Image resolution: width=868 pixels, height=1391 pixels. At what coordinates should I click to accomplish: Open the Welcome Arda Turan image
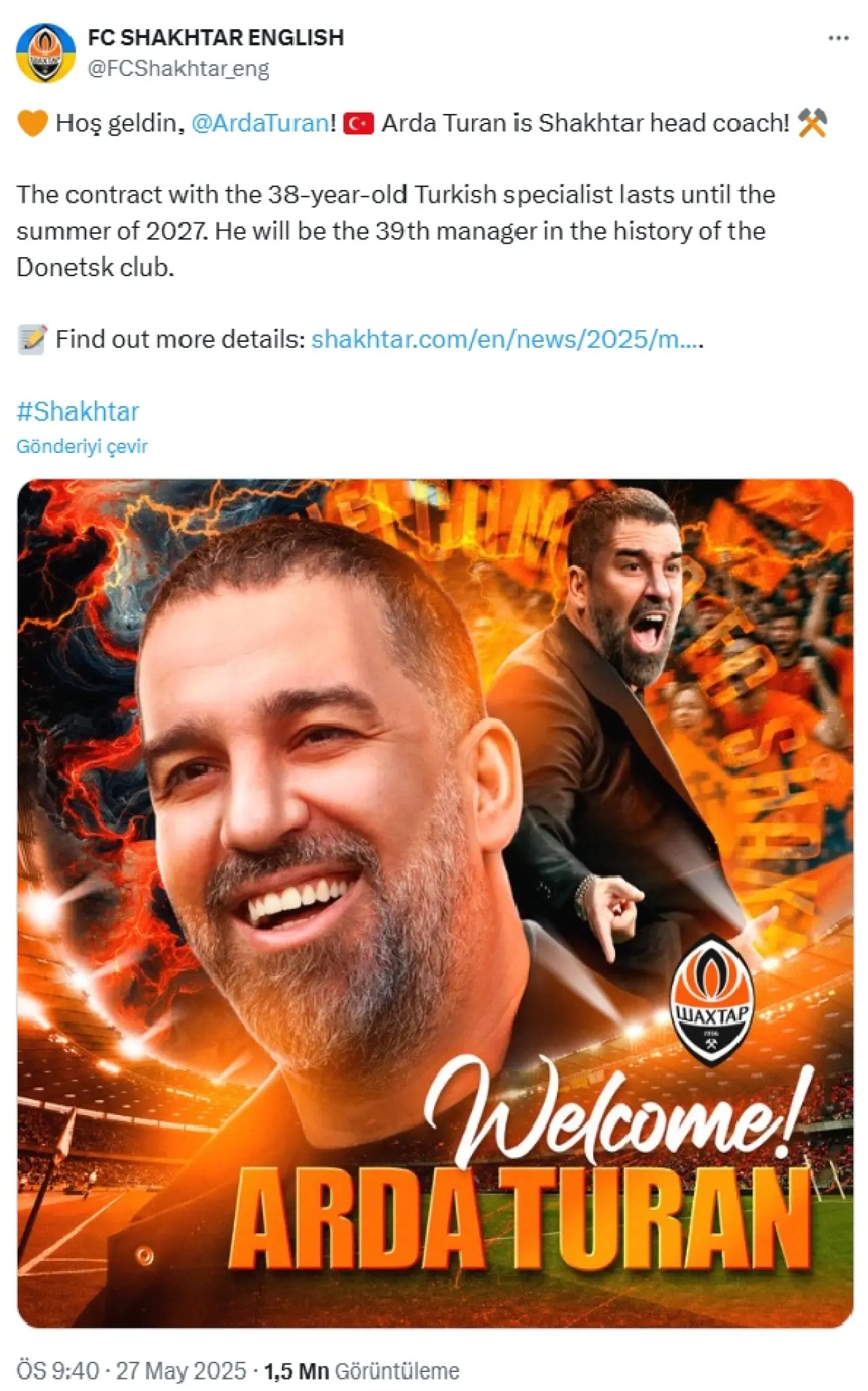click(435, 903)
